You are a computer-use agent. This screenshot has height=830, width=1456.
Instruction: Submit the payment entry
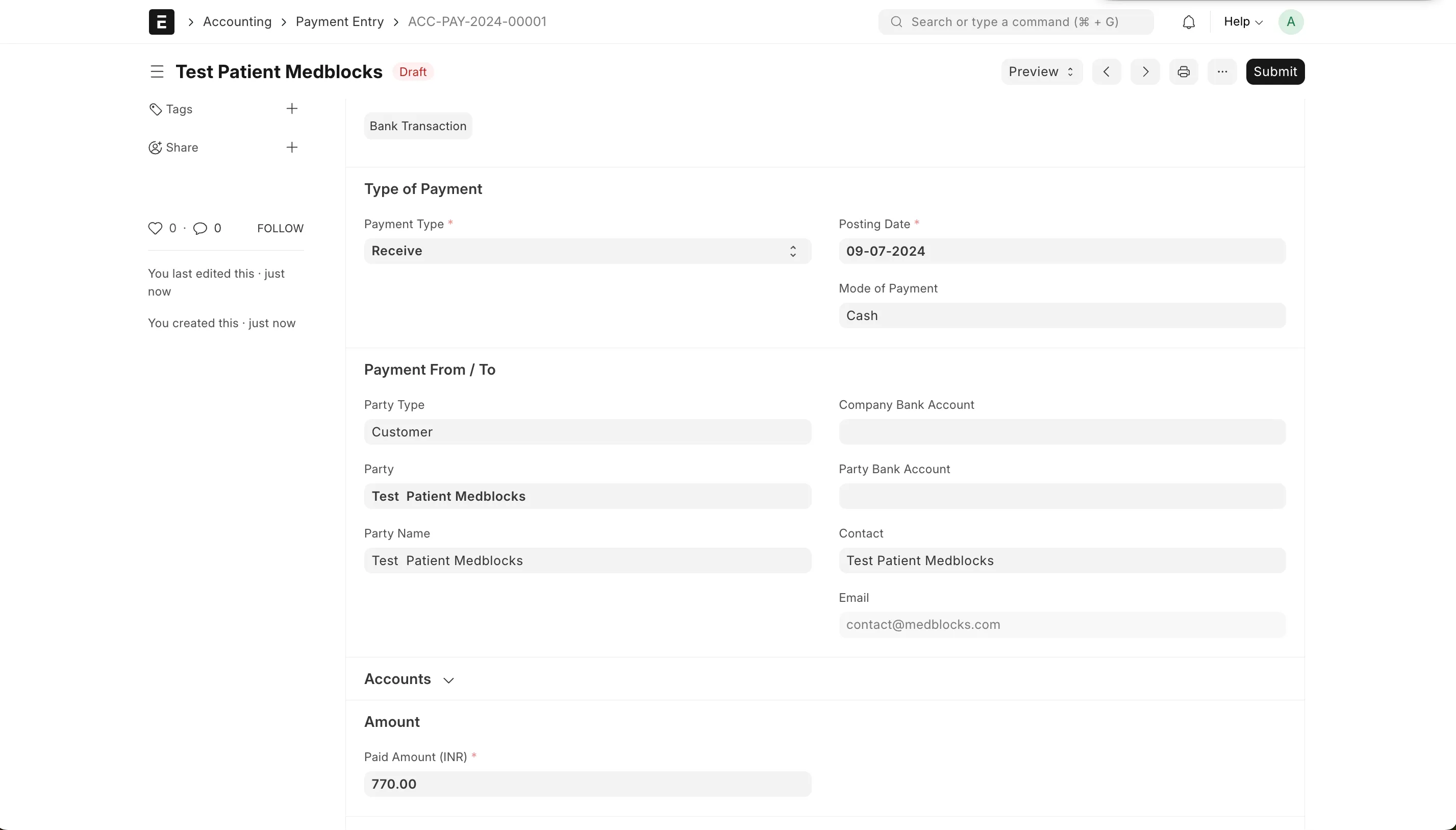1275,71
